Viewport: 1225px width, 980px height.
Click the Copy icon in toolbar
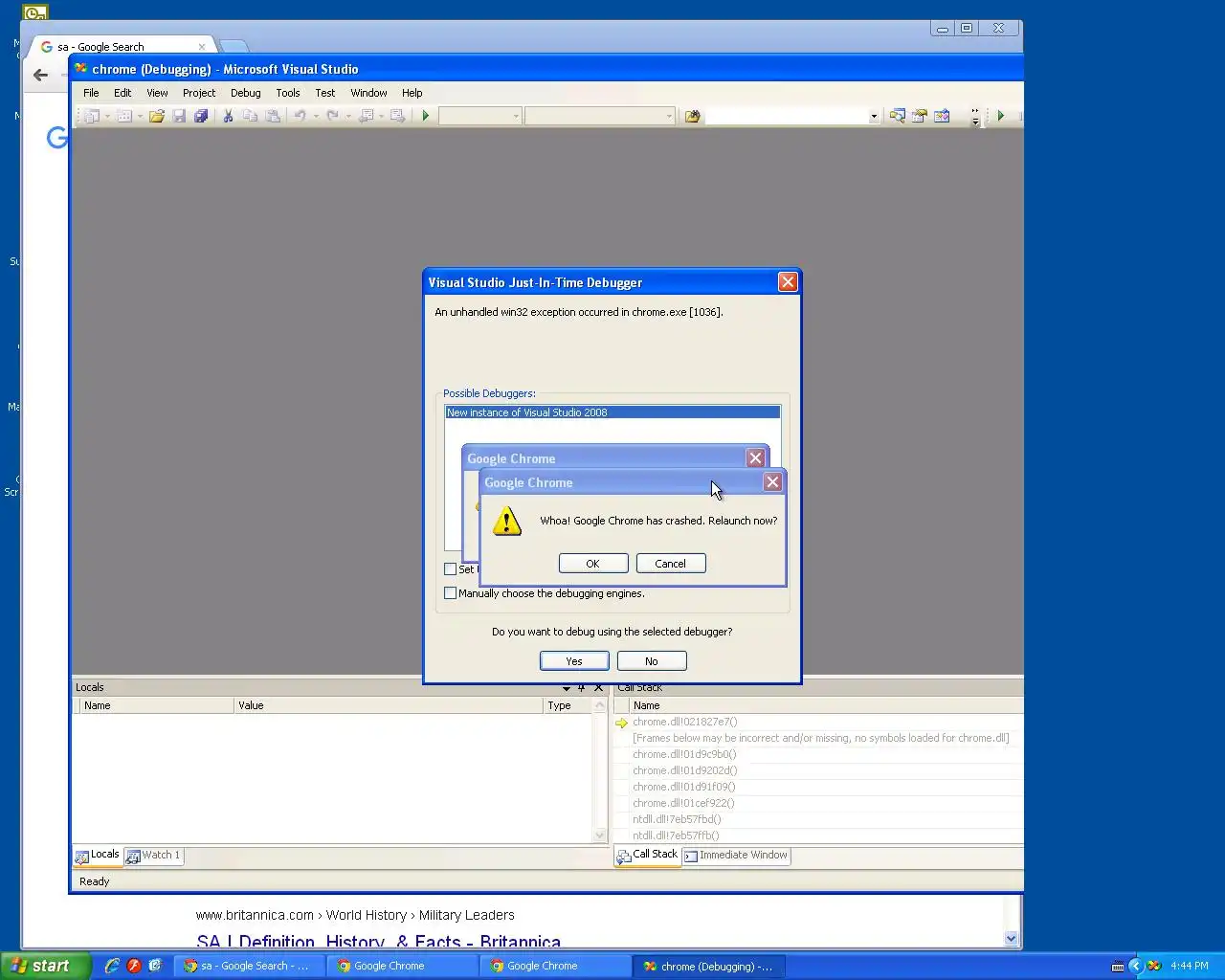(250, 116)
